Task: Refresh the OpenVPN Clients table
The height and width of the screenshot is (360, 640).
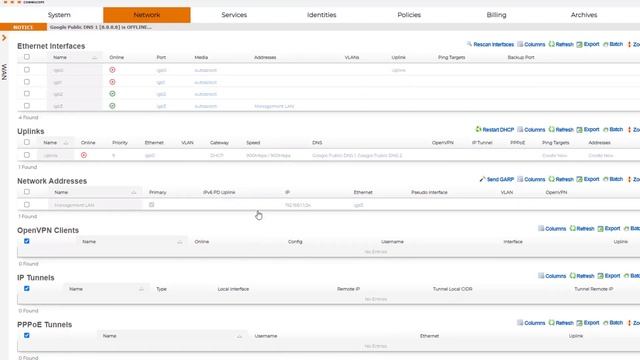Action: [582, 229]
